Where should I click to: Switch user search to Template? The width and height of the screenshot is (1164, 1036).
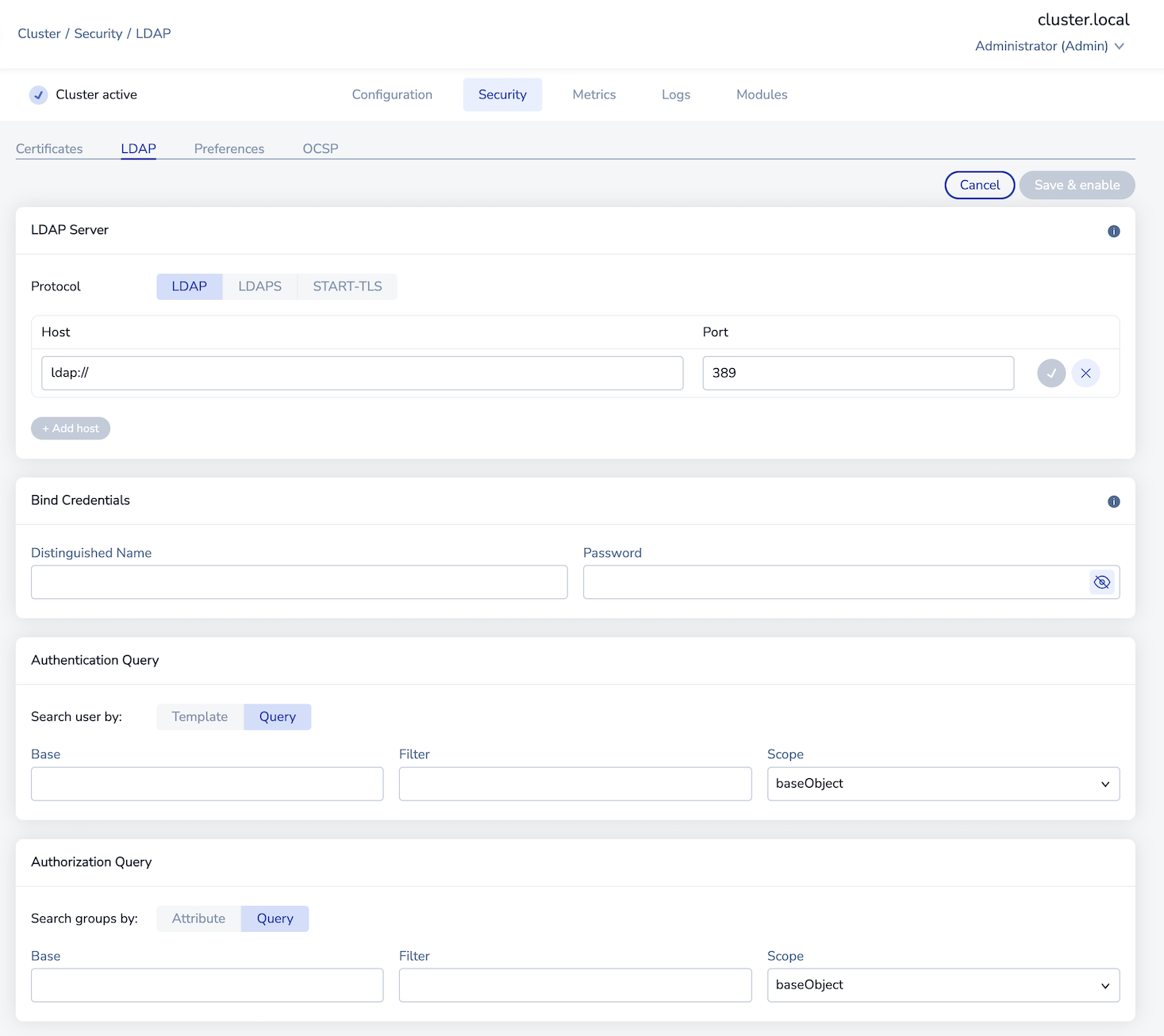tap(199, 716)
